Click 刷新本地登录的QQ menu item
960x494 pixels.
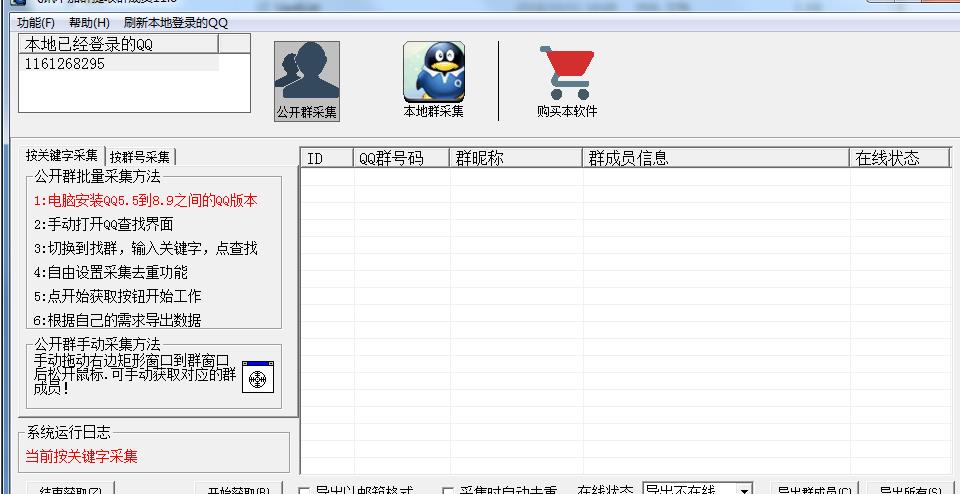(176, 23)
